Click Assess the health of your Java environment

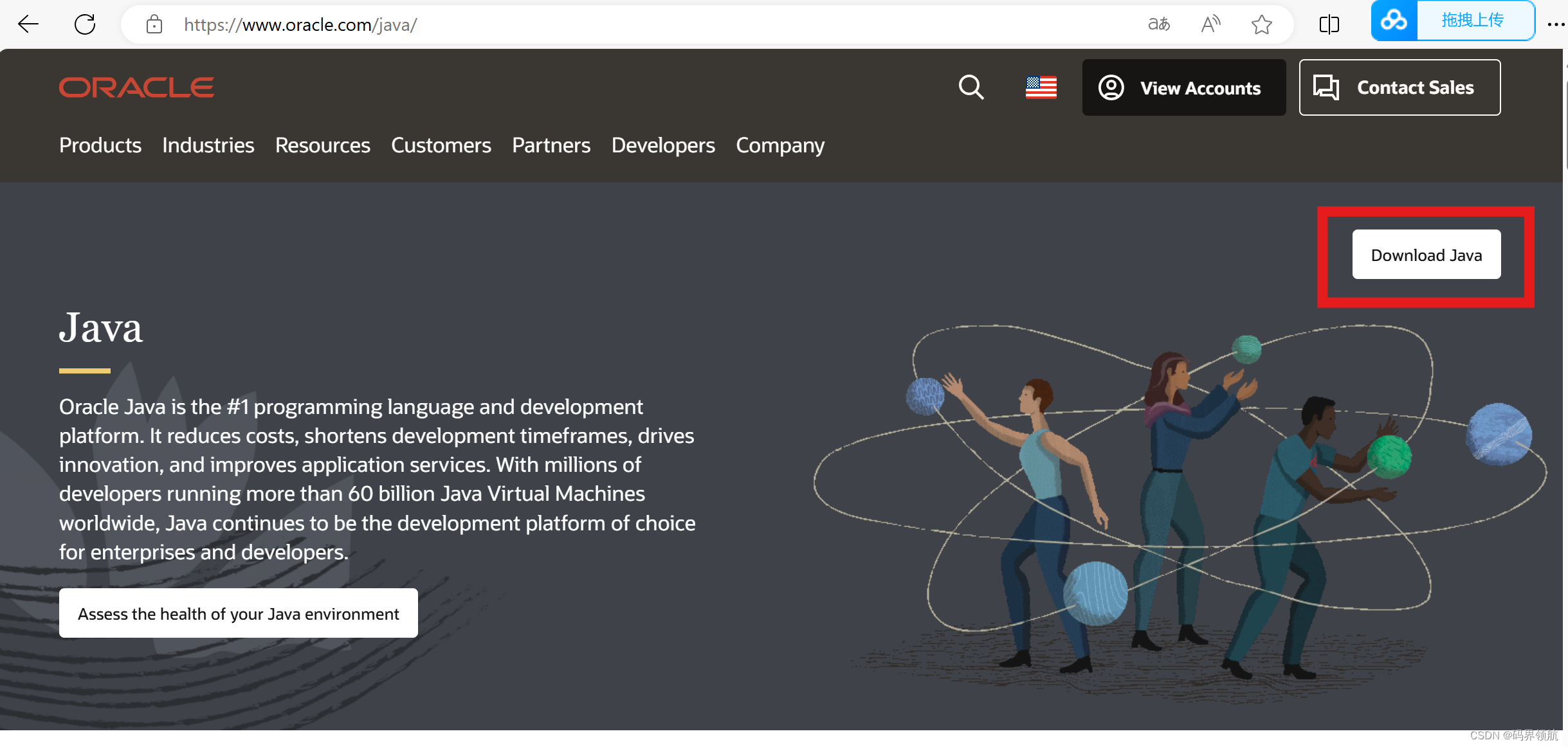[x=239, y=613]
